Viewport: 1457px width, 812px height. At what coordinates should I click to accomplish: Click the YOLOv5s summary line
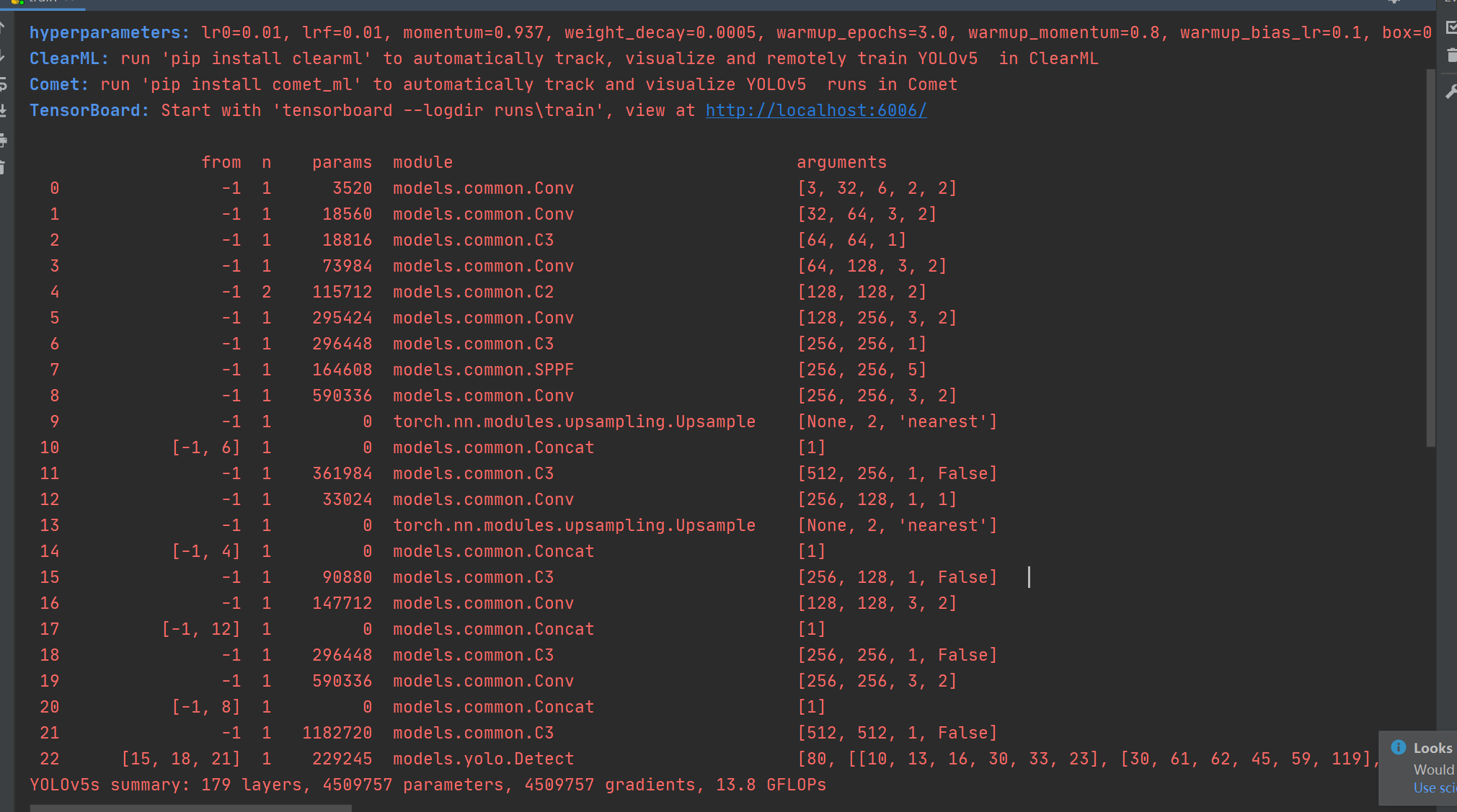pyautogui.click(x=428, y=785)
